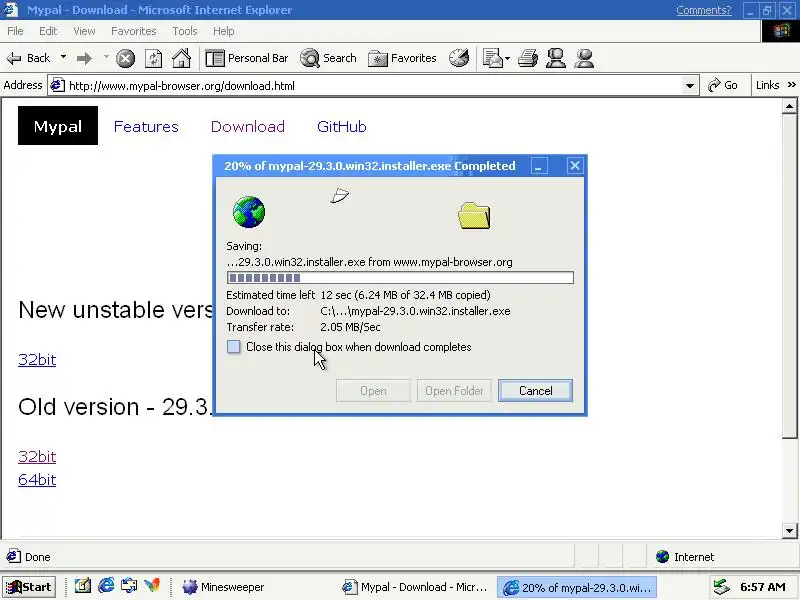Open the Help menu
The height and width of the screenshot is (600, 800).
pyautogui.click(x=223, y=31)
